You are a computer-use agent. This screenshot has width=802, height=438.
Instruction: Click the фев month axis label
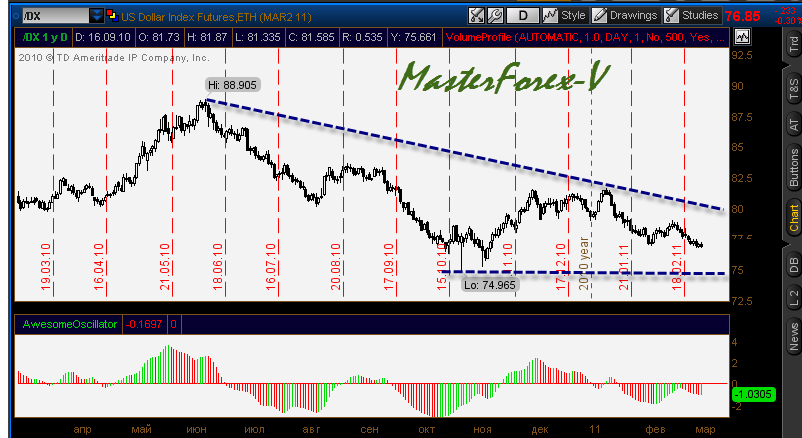pos(655,429)
